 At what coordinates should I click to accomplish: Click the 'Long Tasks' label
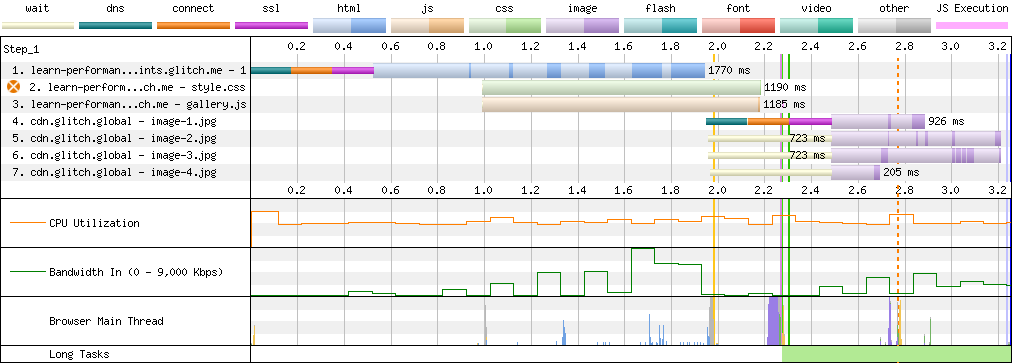tap(79, 354)
